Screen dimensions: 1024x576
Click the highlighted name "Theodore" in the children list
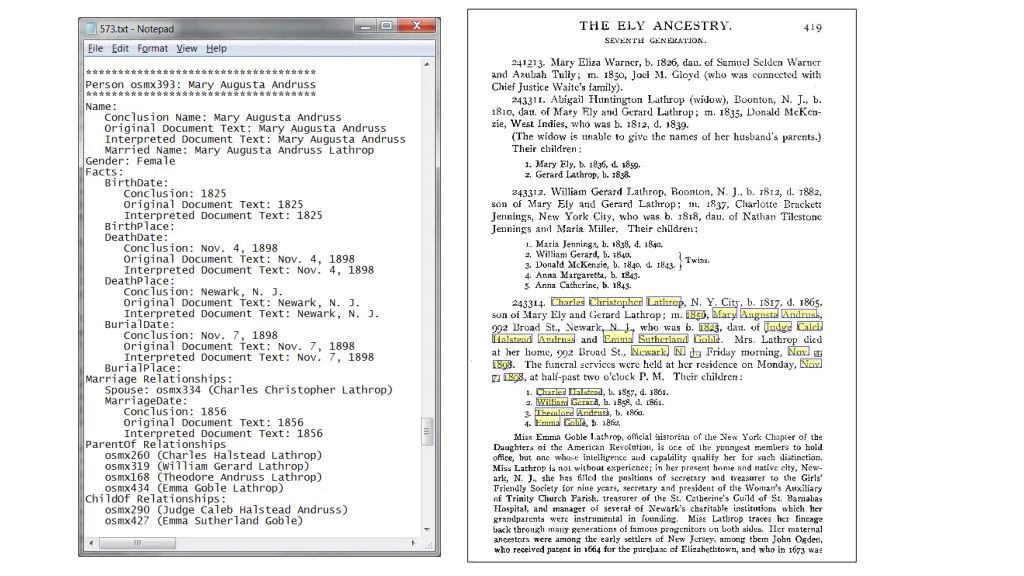[x=555, y=413]
